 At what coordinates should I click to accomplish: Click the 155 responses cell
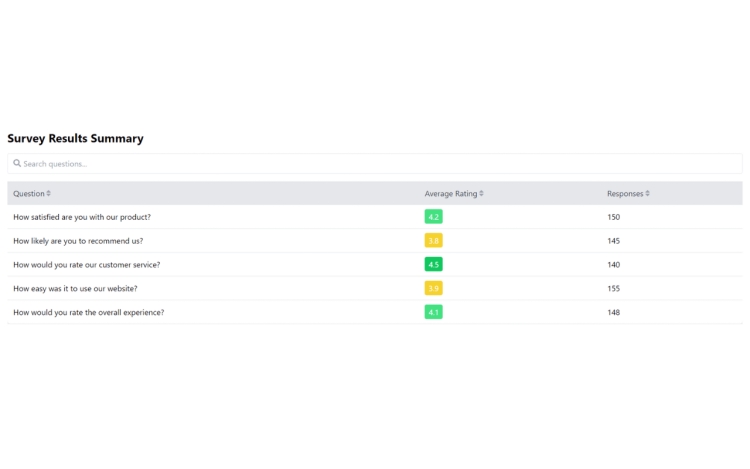point(614,289)
